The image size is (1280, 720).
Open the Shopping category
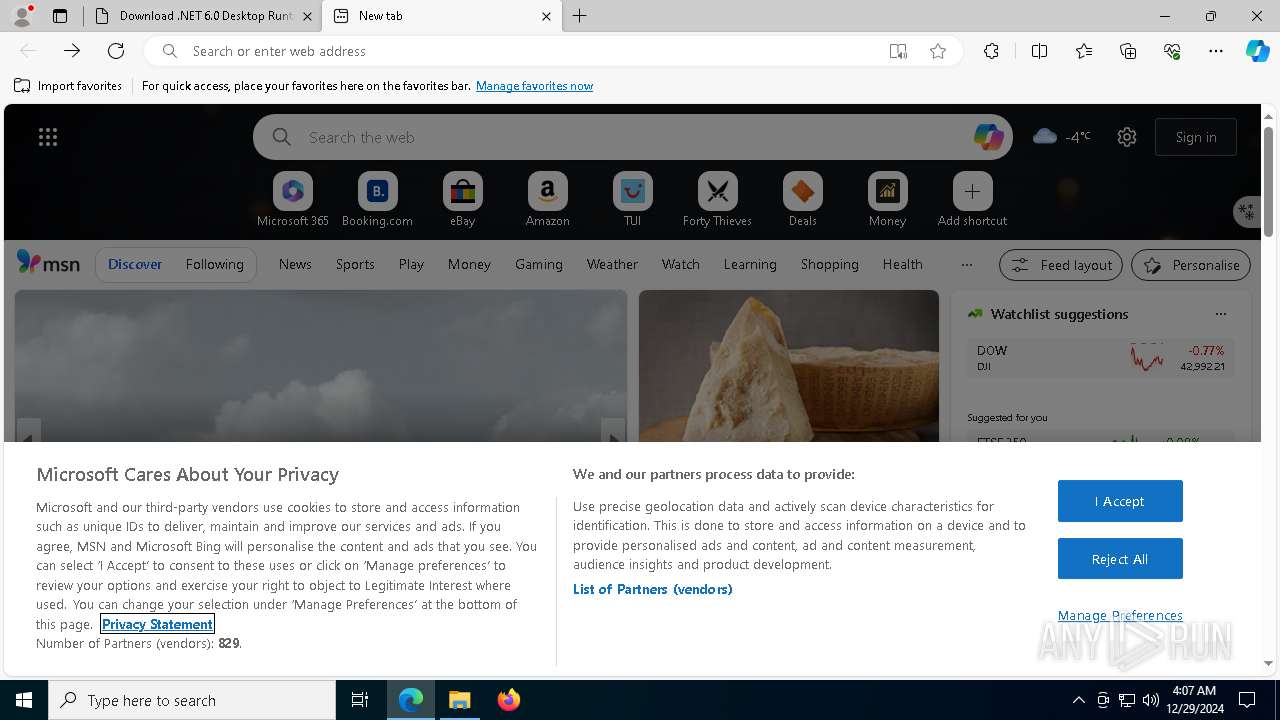830,264
